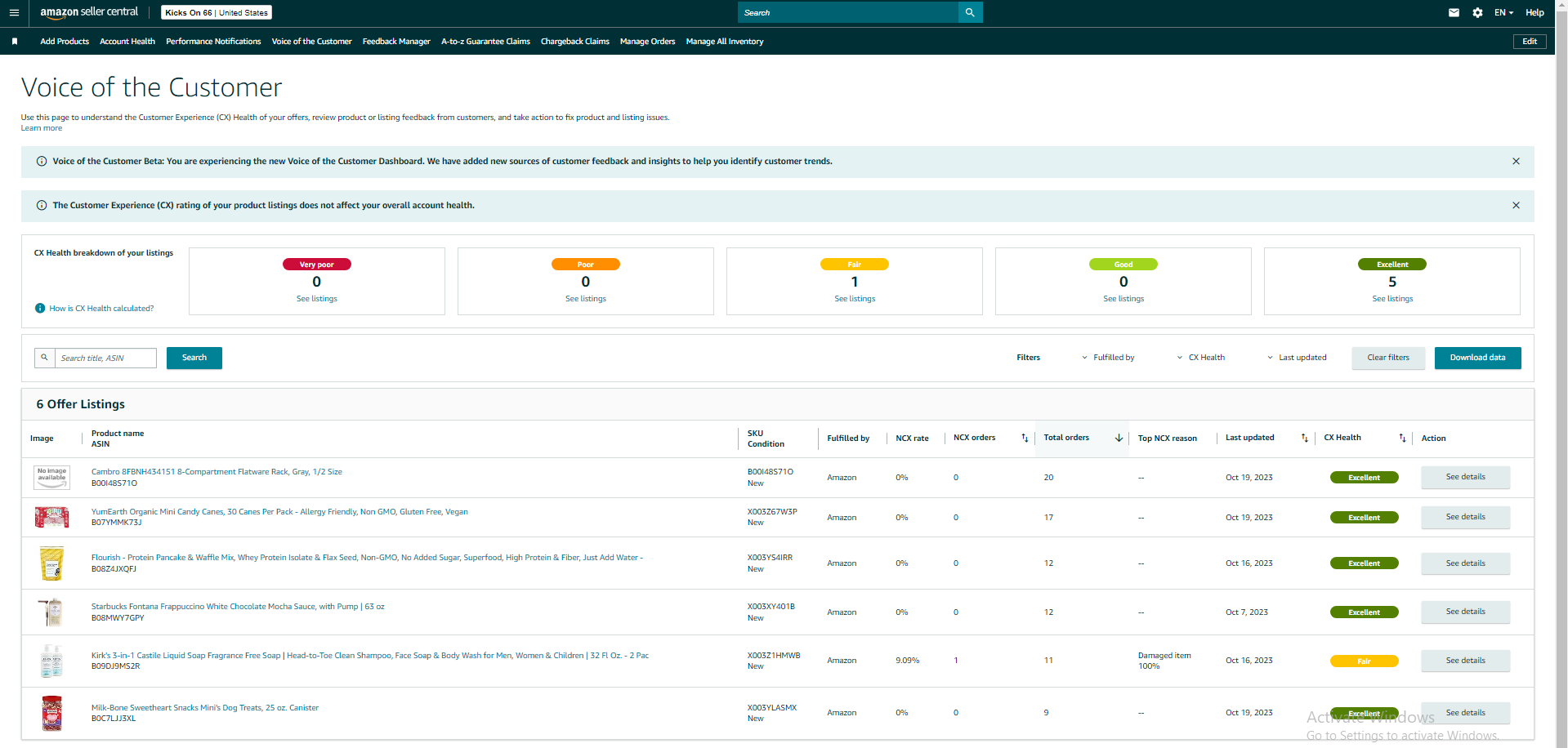See details for Cambro Flatware Rack

[1466, 477]
